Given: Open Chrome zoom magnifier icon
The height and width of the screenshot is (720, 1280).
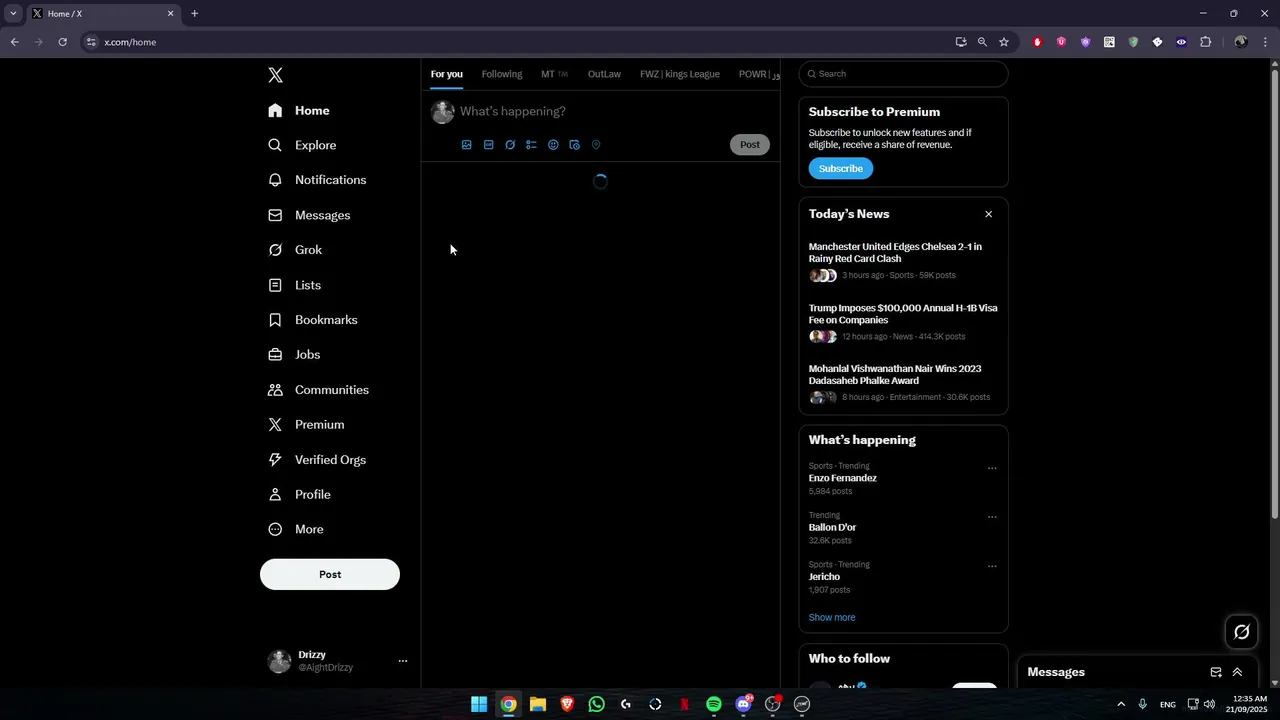Looking at the screenshot, I should tap(982, 42).
